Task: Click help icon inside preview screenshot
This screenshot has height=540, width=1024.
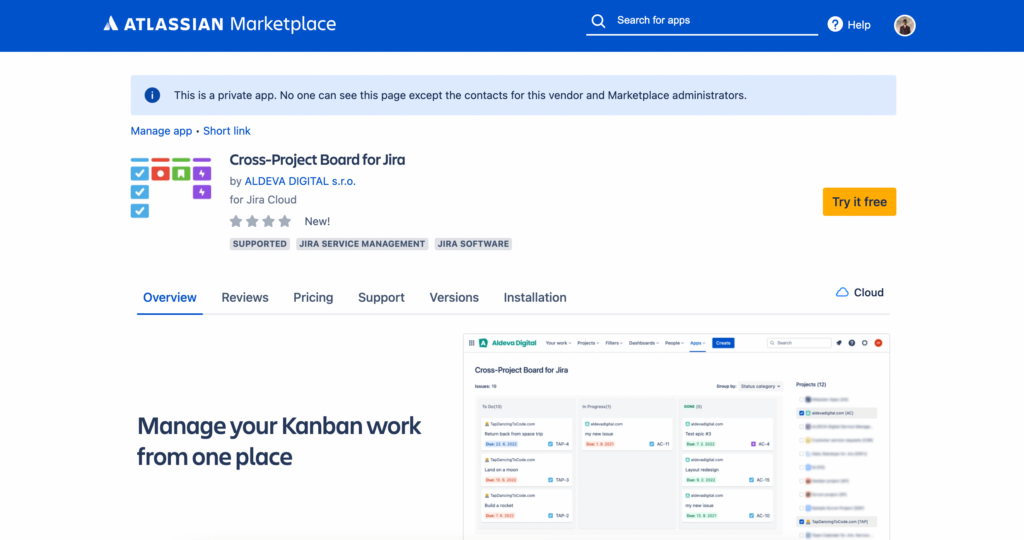Action: (852, 343)
